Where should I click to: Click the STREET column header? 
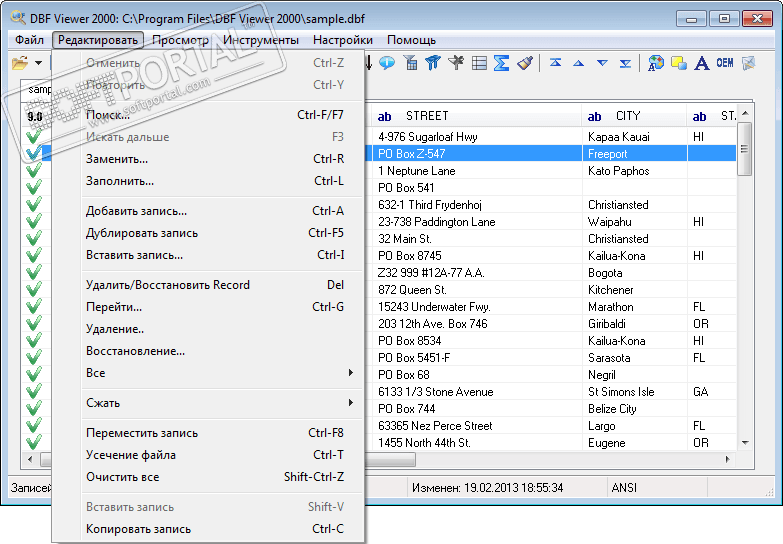pos(477,116)
